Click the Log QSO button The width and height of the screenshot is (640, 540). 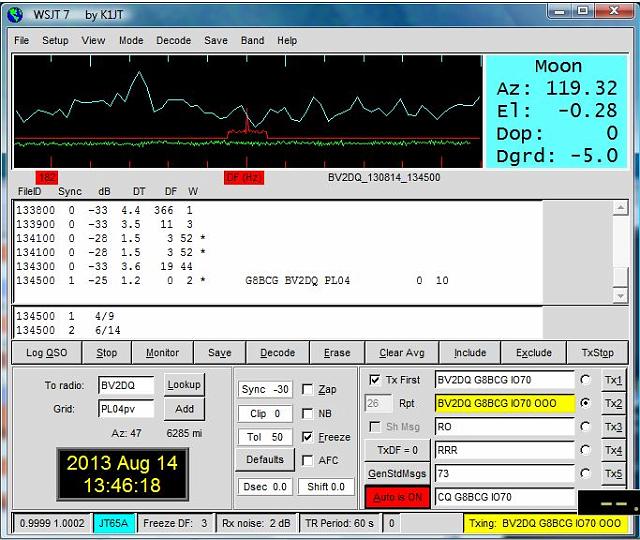[47, 353]
